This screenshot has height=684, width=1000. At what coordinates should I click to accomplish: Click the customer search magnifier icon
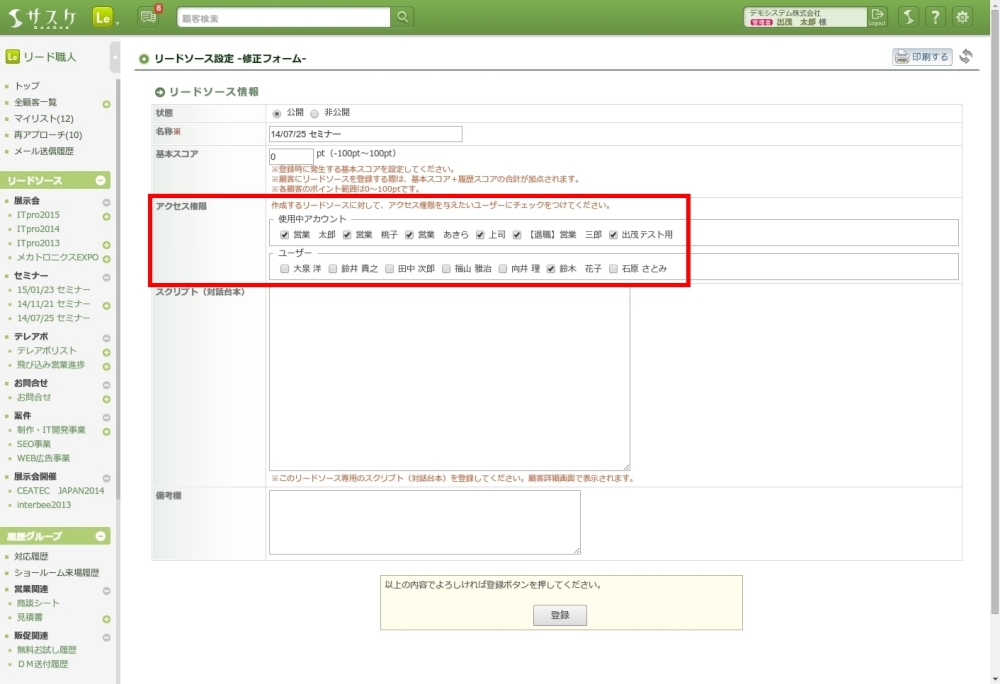click(x=403, y=17)
